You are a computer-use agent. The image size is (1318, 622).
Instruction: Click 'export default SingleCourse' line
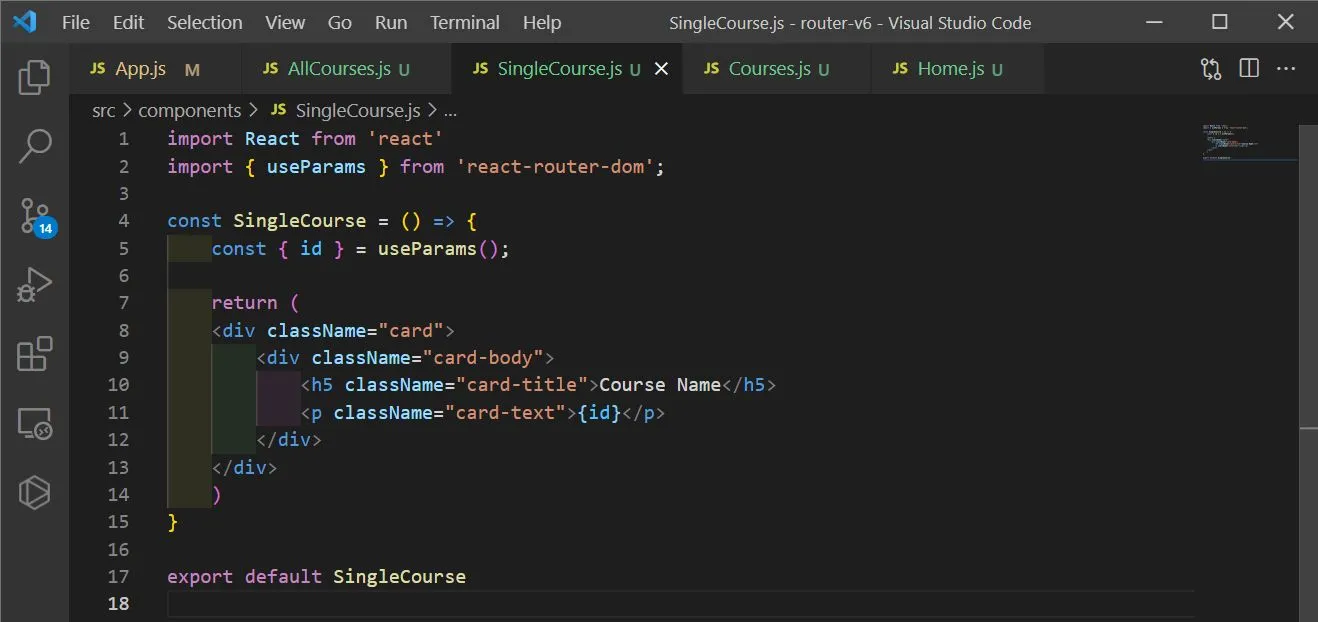tap(316, 577)
